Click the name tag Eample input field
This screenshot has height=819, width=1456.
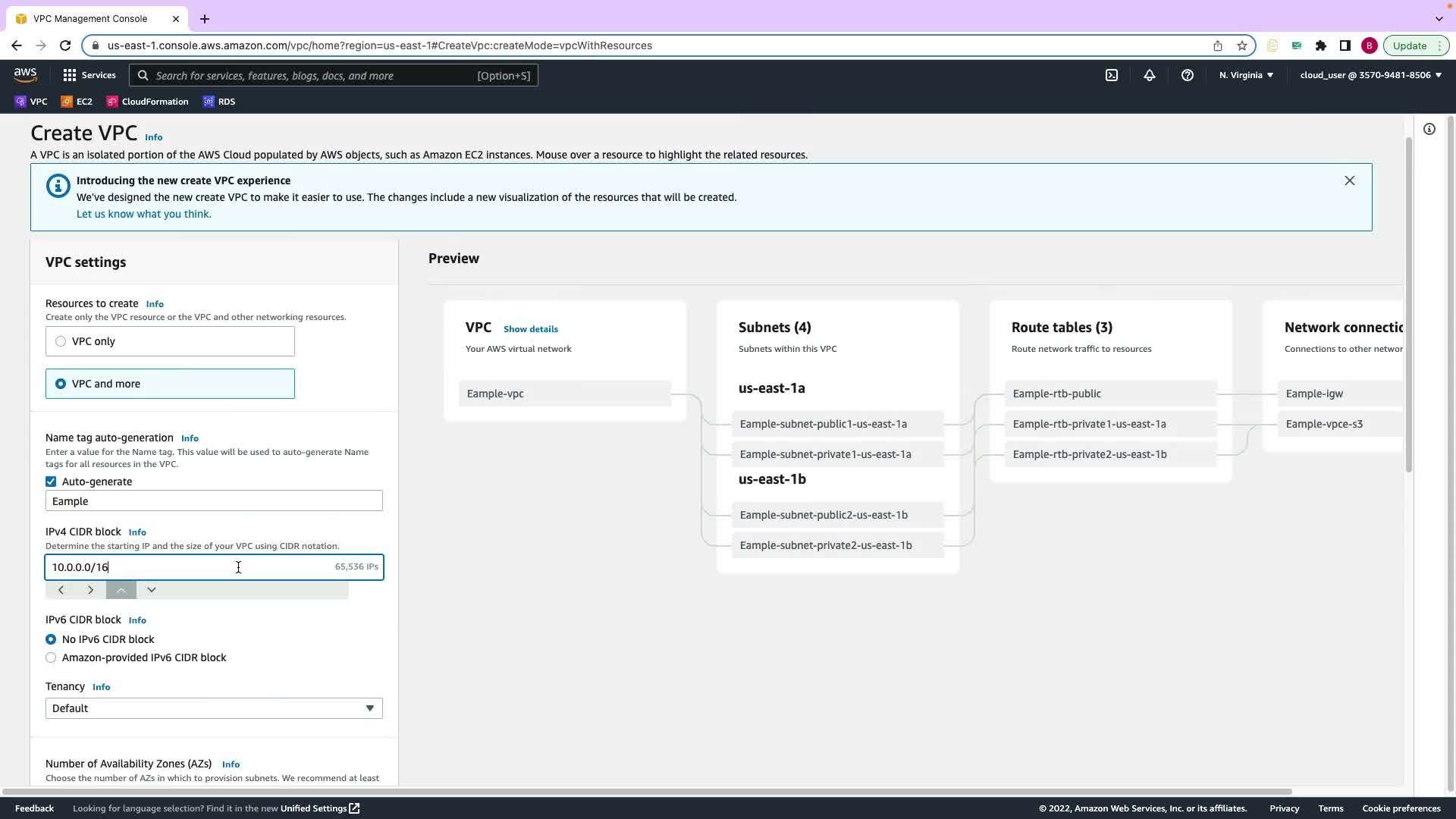[x=213, y=501]
